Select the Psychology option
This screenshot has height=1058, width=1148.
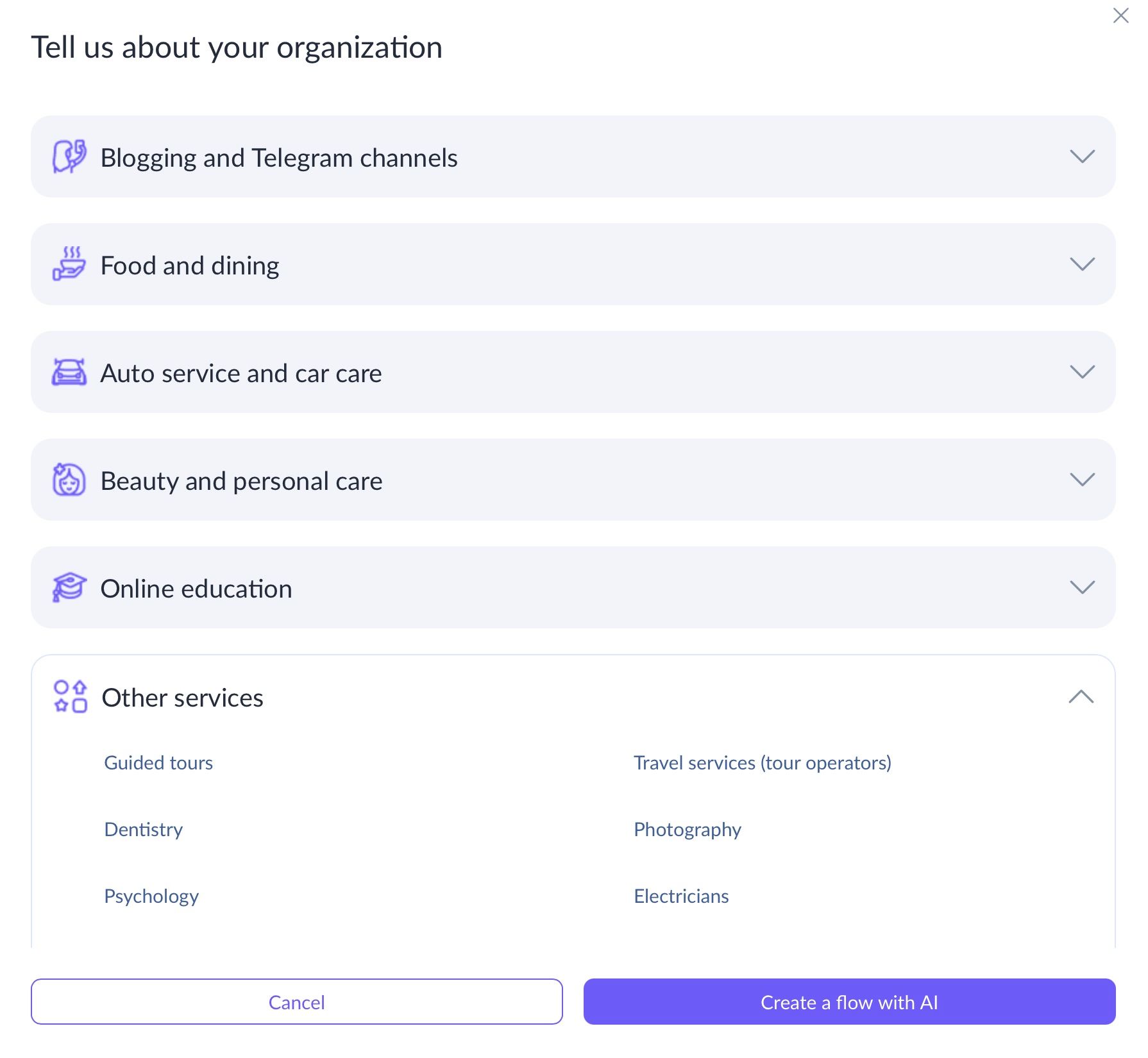[x=151, y=896]
